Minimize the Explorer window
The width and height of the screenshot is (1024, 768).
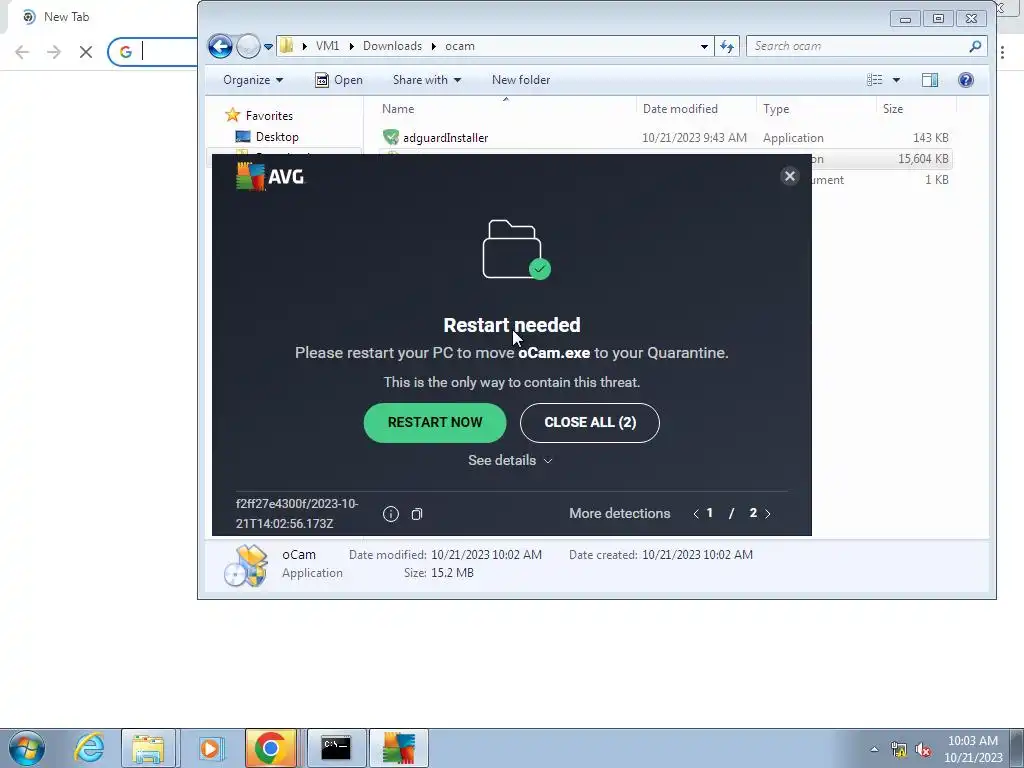[x=905, y=18]
